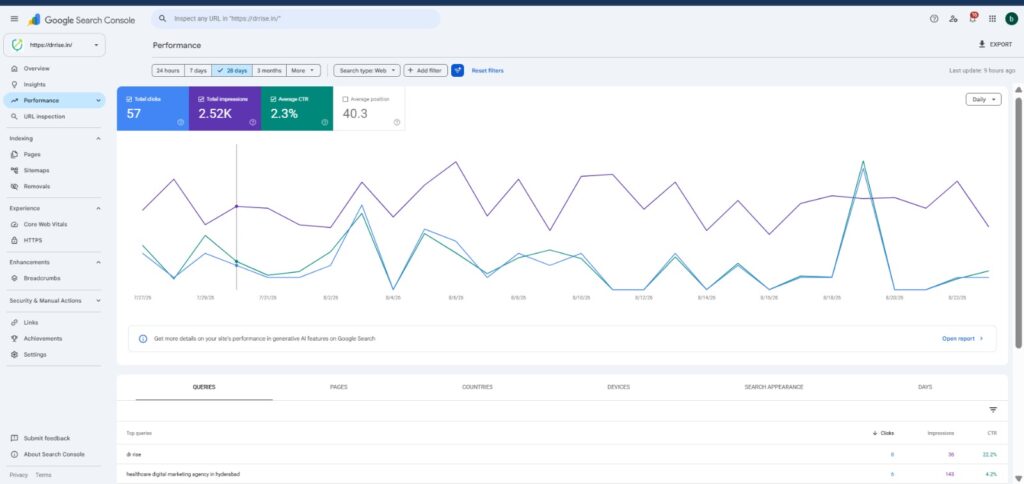Viewport: 1024px width, 484px height.
Task: Open Overview from sidebar
Action: (54, 69)
